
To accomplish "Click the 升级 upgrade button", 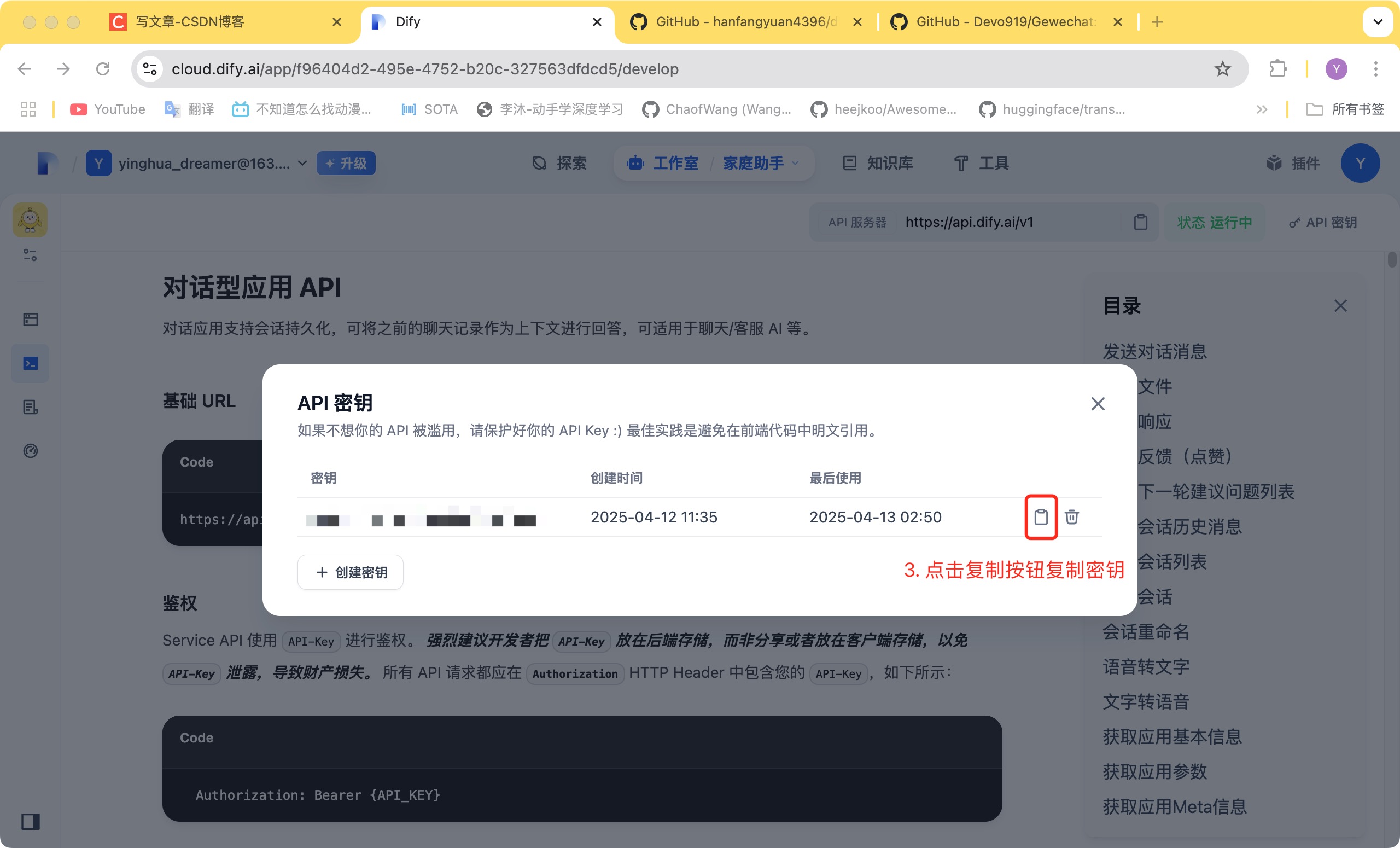I will [346, 164].
